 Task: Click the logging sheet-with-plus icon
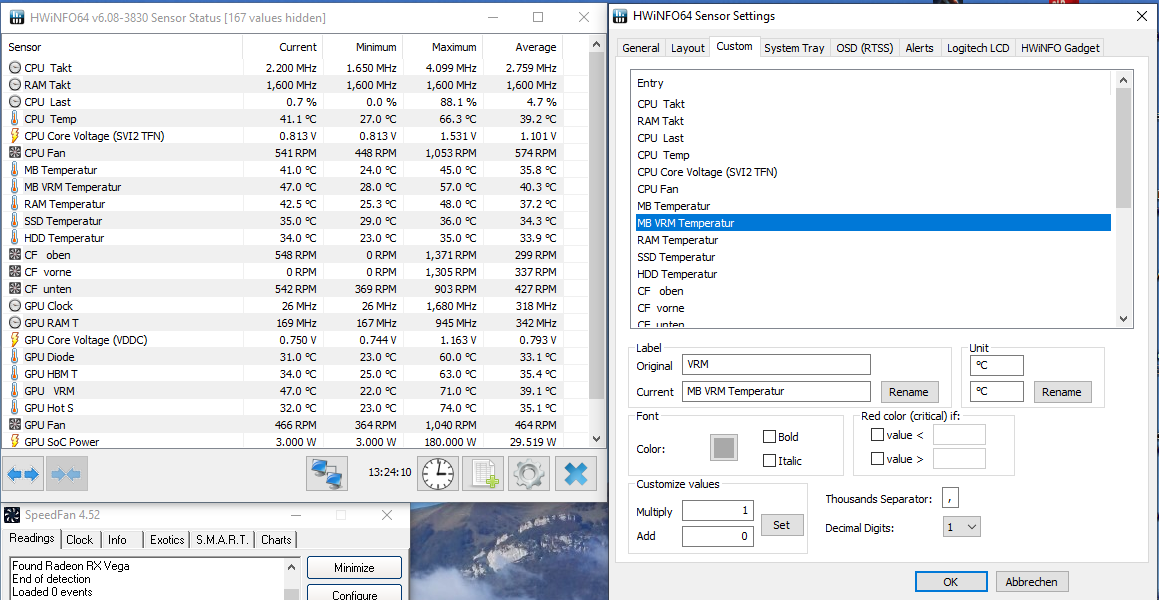(x=483, y=474)
